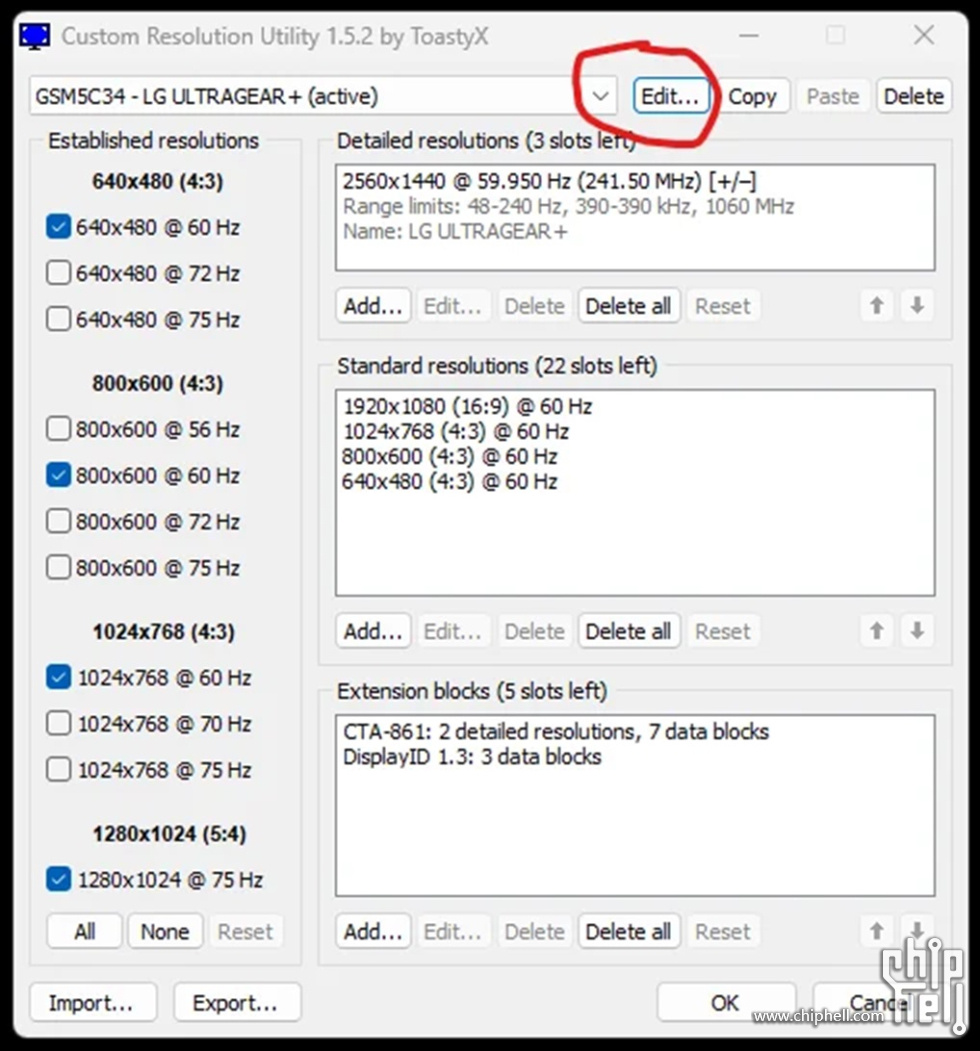Screen dimensions: 980x1051
Task: Select the CTA-861 extension block entry
Action: [x=555, y=732]
